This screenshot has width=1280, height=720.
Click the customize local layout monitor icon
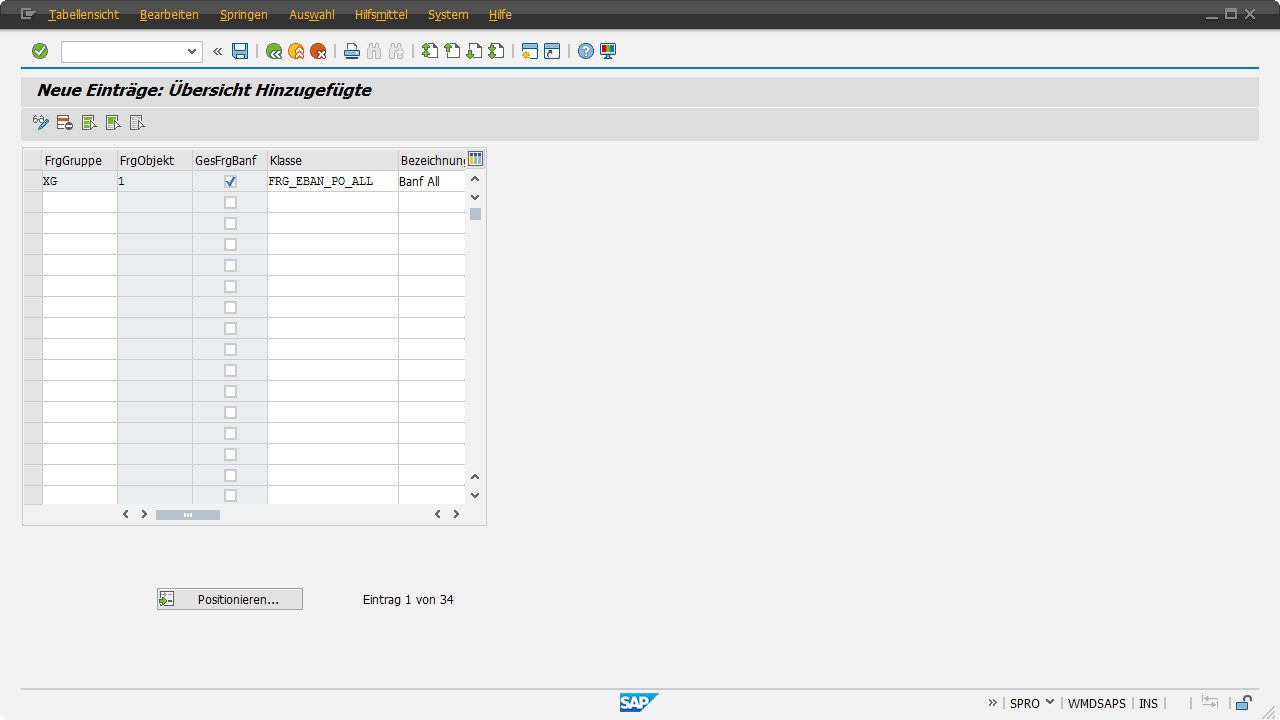(x=608, y=51)
